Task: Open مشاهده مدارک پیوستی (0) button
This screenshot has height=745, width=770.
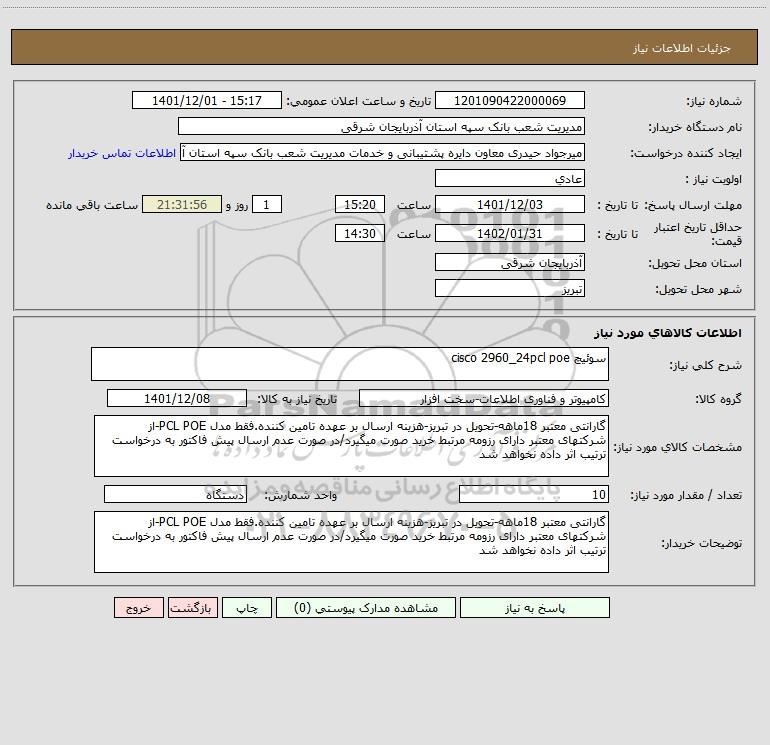Action: [x=366, y=607]
